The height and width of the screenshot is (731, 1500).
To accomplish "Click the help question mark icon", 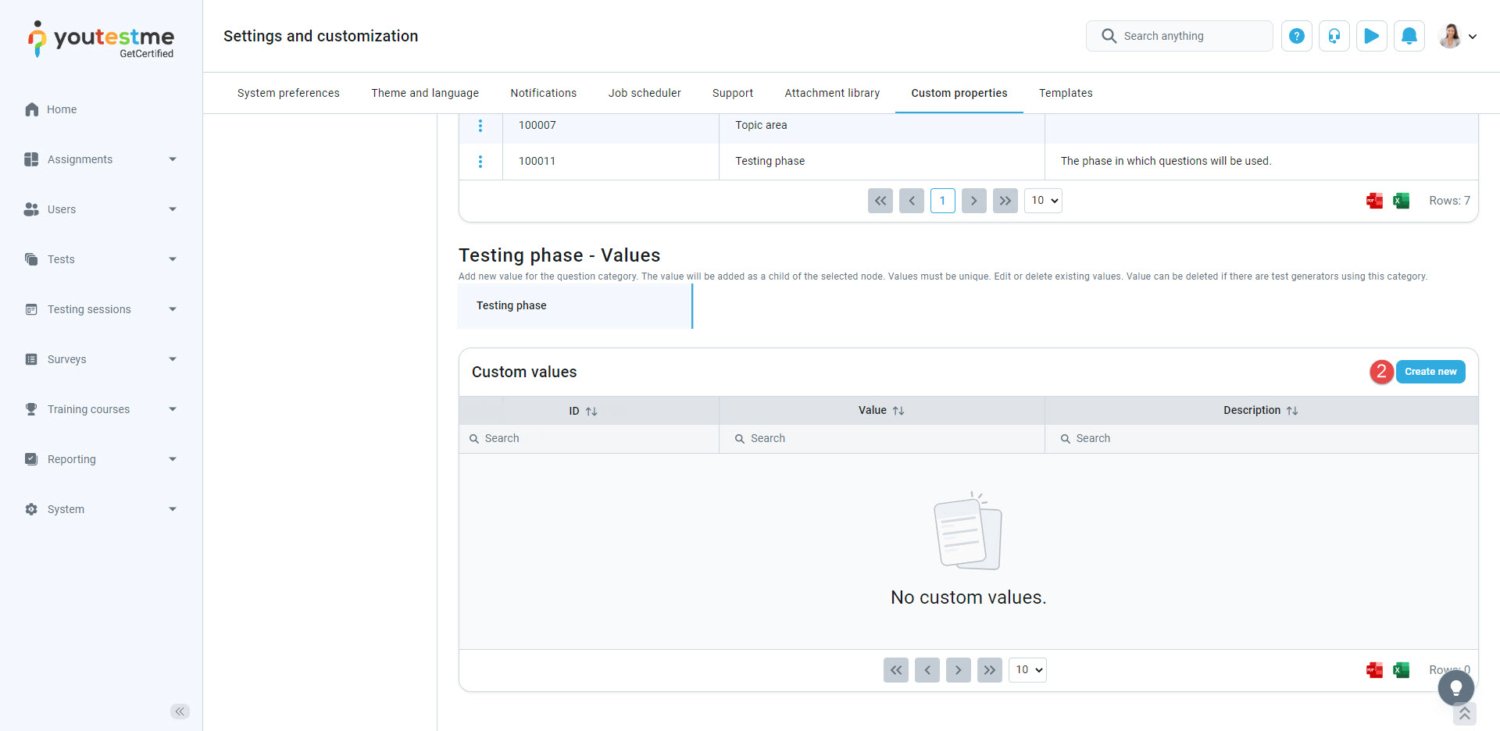I will 1296,36.
